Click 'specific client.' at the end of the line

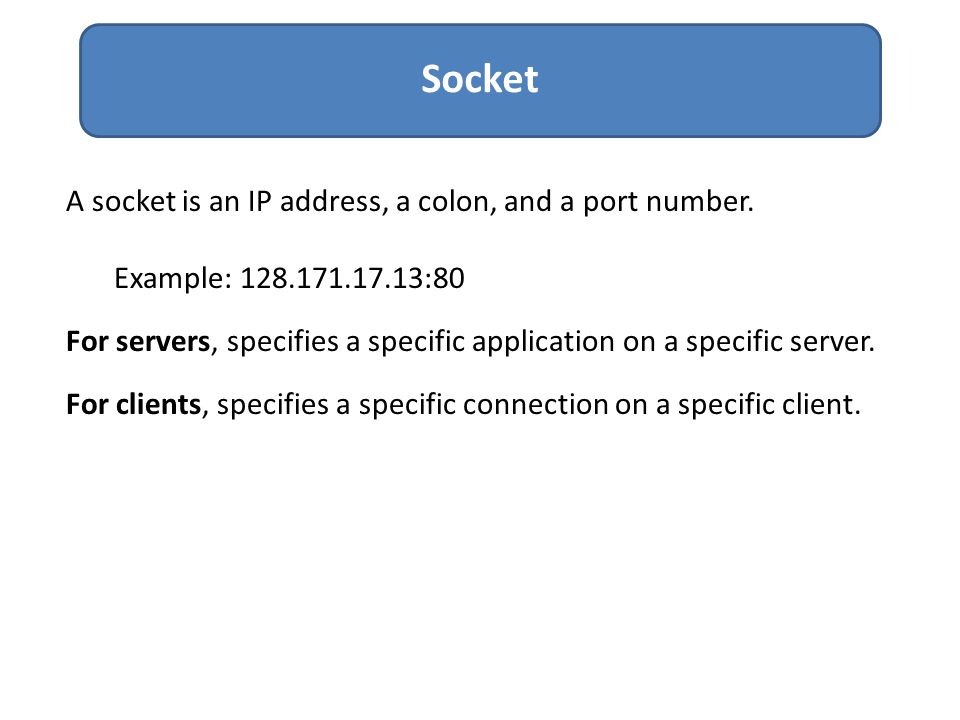[x=769, y=405]
